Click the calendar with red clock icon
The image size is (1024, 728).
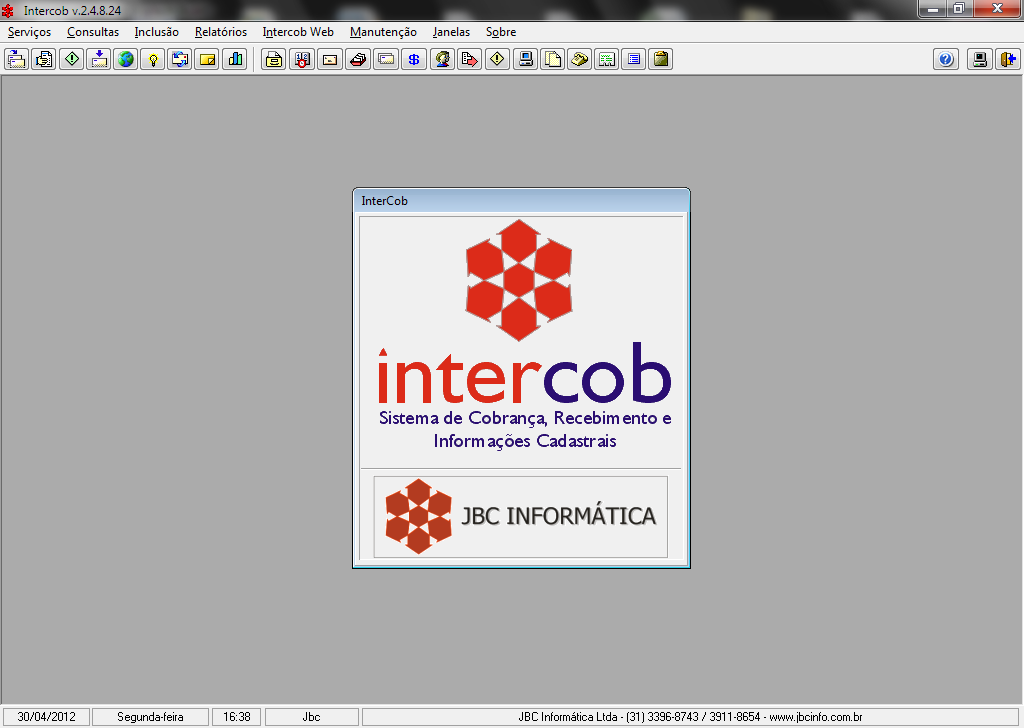(302, 59)
